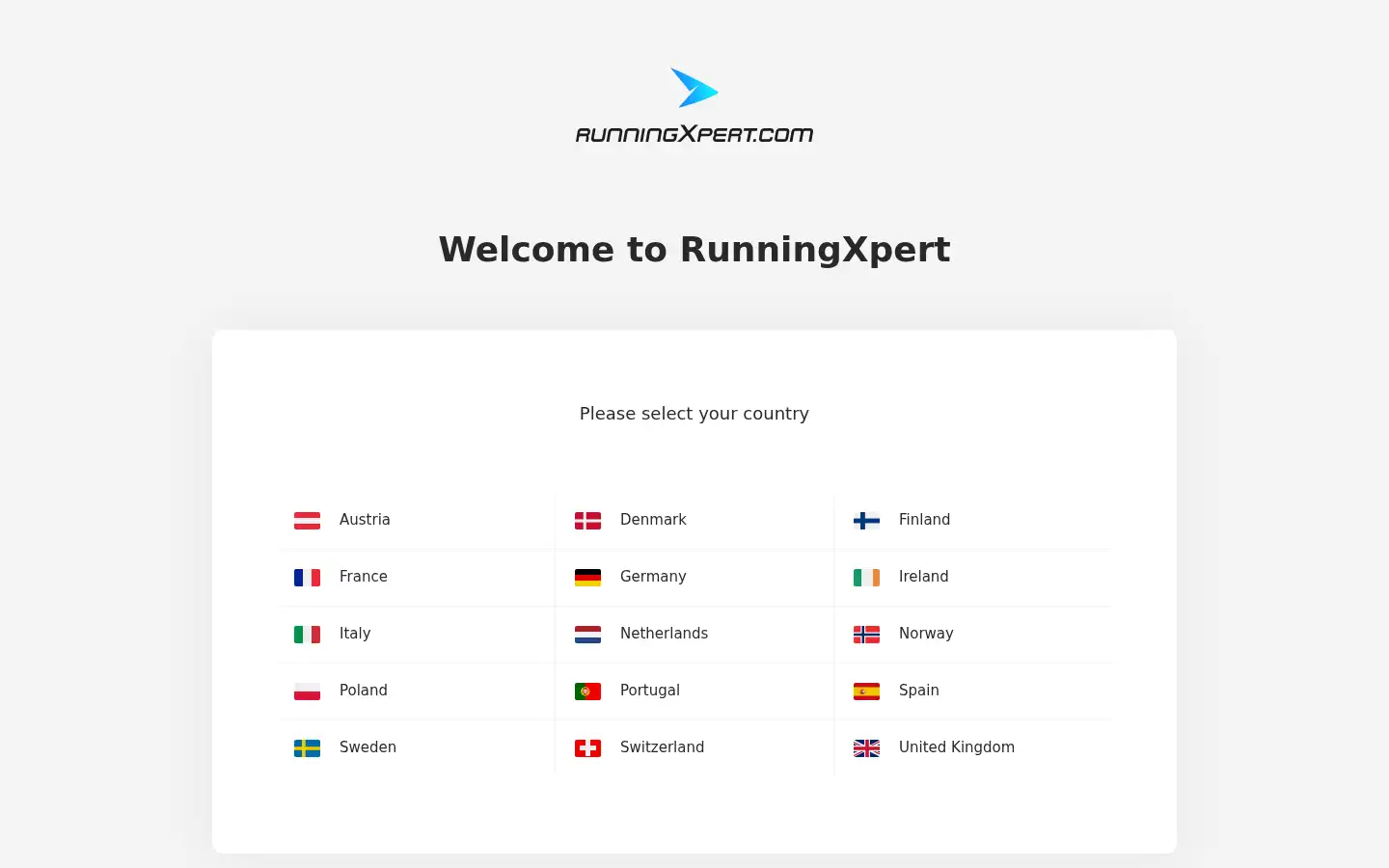Click the Germany flag icon
The width and height of the screenshot is (1389, 868).
pos(587,578)
